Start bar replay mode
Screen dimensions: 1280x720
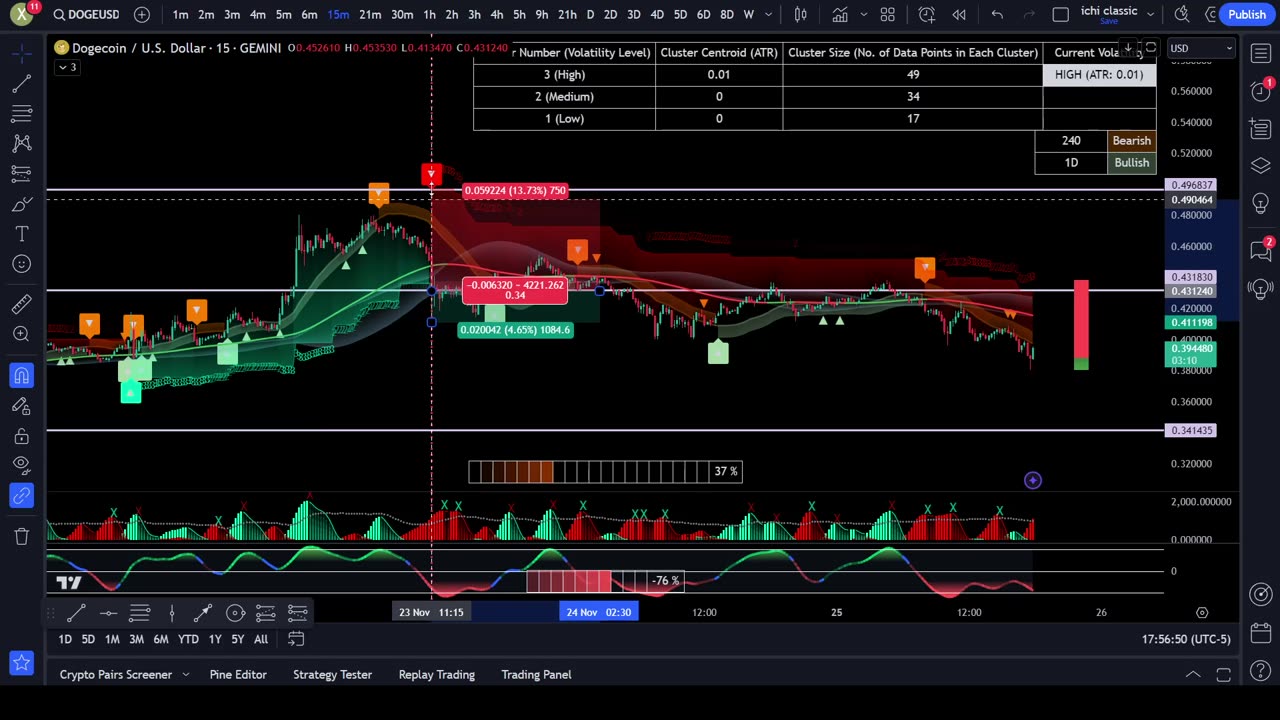pos(959,14)
